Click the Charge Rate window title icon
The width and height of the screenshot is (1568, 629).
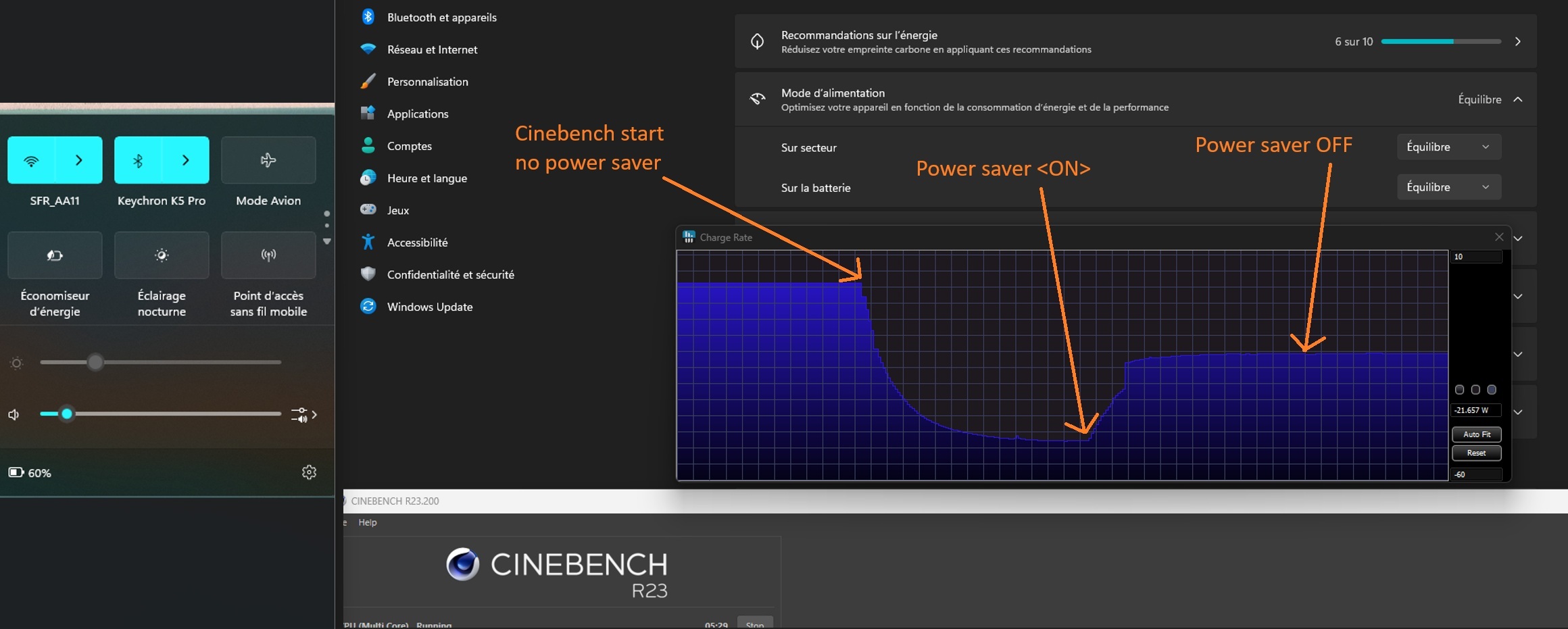[689, 236]
